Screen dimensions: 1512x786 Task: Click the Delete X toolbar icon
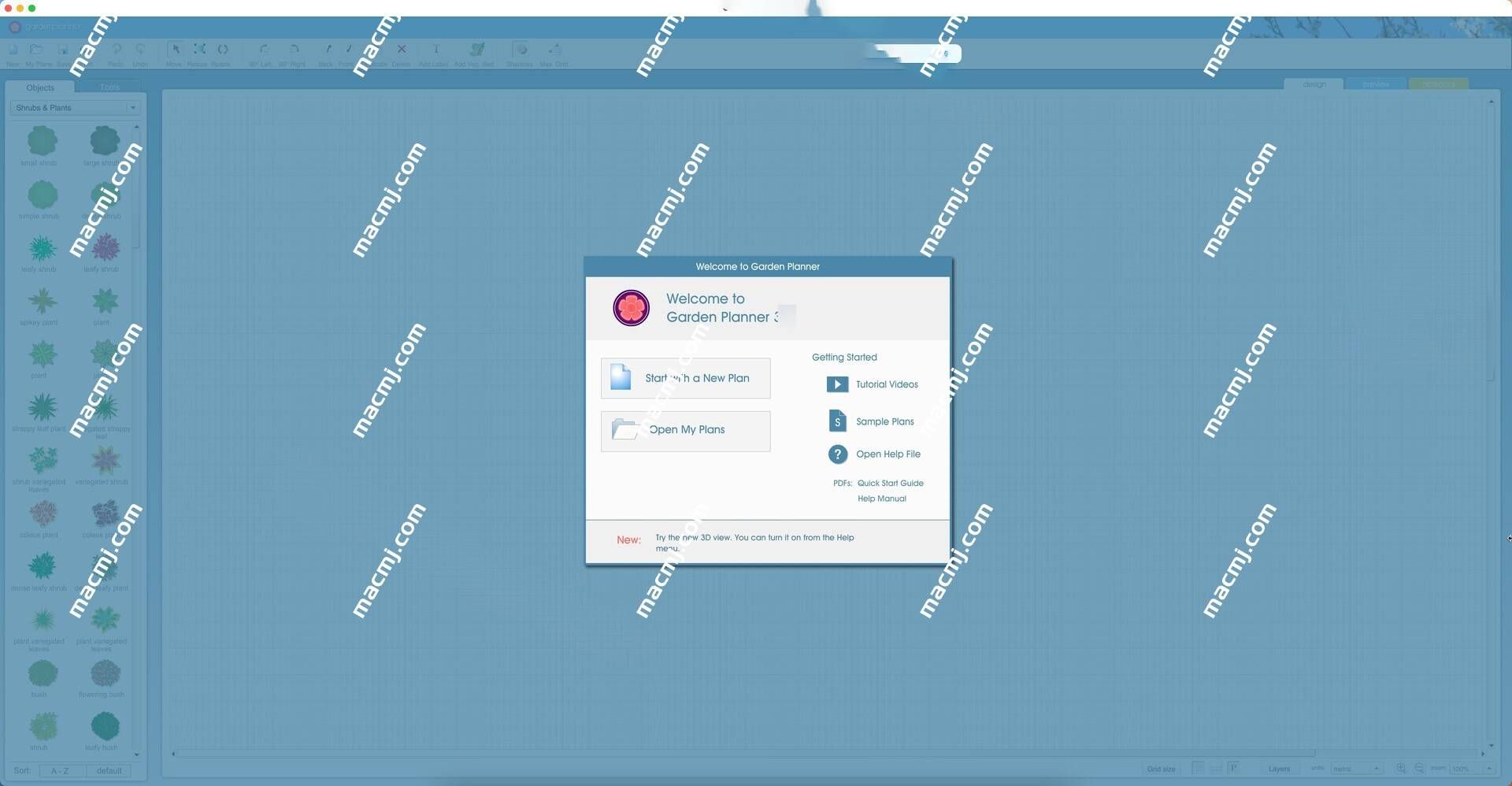coord(402,50)
